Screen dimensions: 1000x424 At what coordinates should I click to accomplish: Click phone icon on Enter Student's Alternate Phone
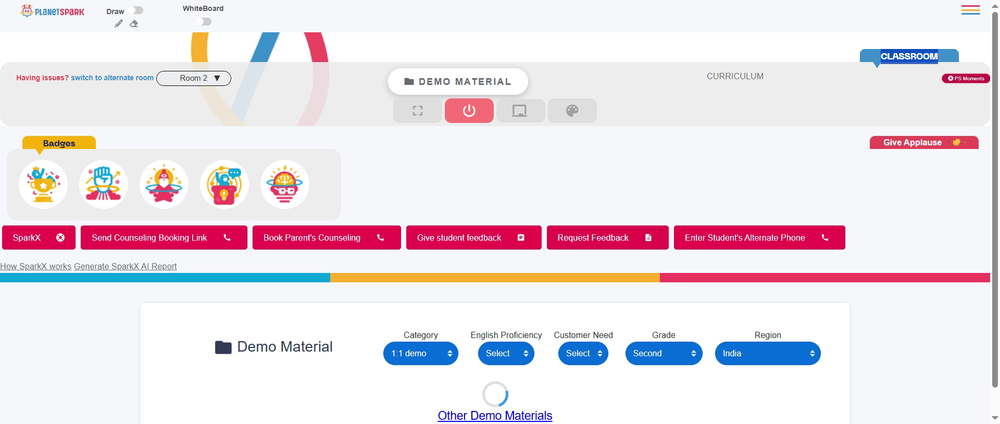(825, 238)
